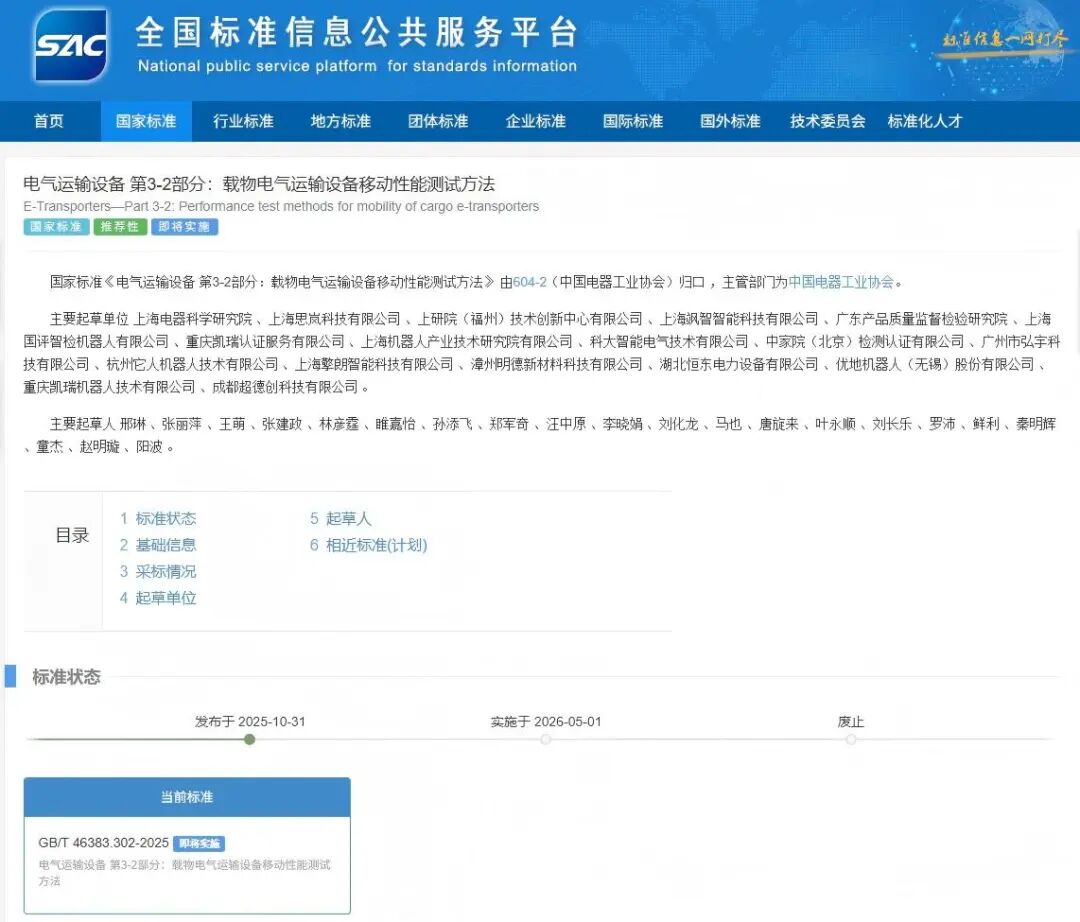Open the 技术委员会 menu item

[x=826, y=120]
